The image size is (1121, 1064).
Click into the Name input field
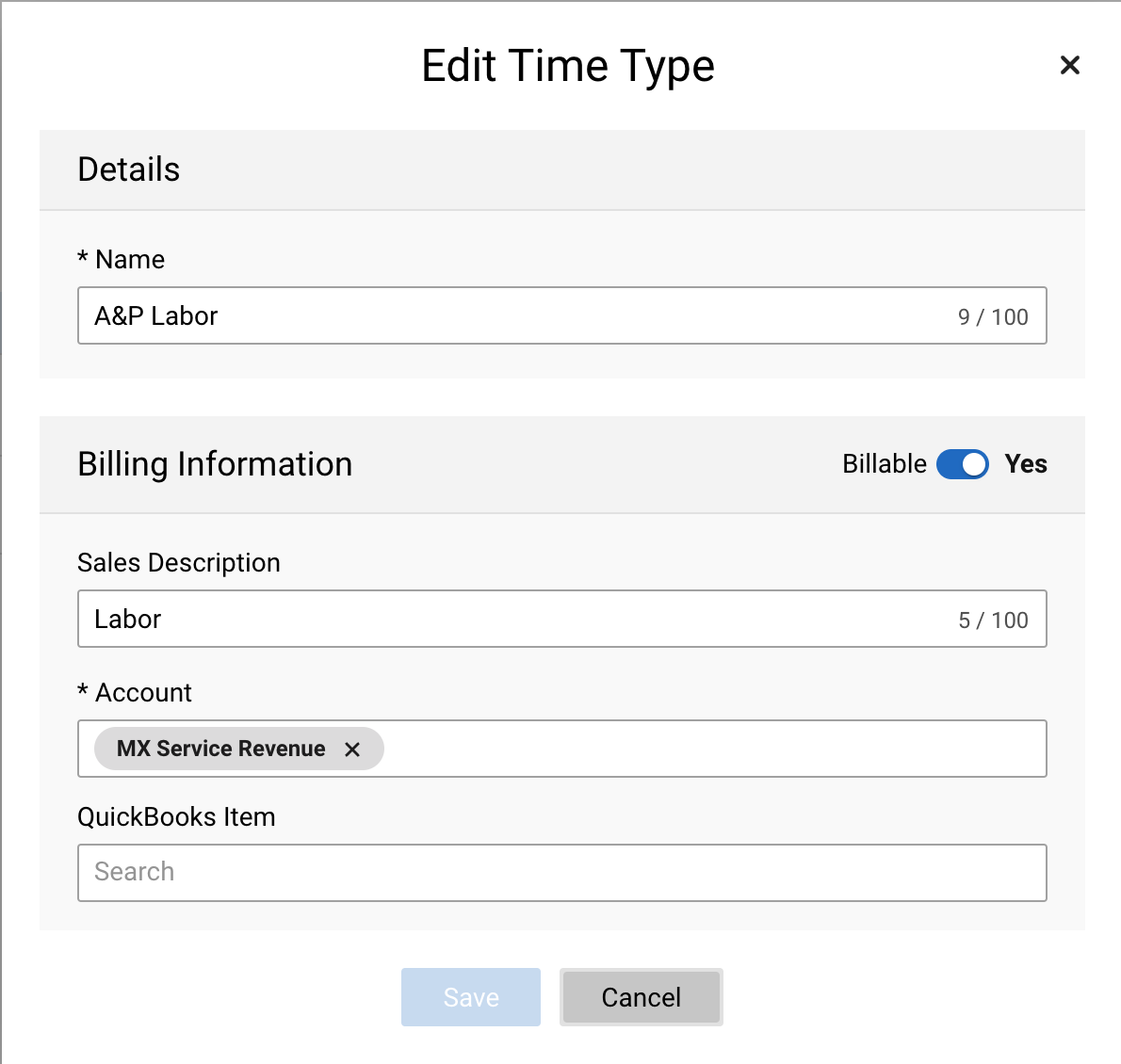pos(562,315)
